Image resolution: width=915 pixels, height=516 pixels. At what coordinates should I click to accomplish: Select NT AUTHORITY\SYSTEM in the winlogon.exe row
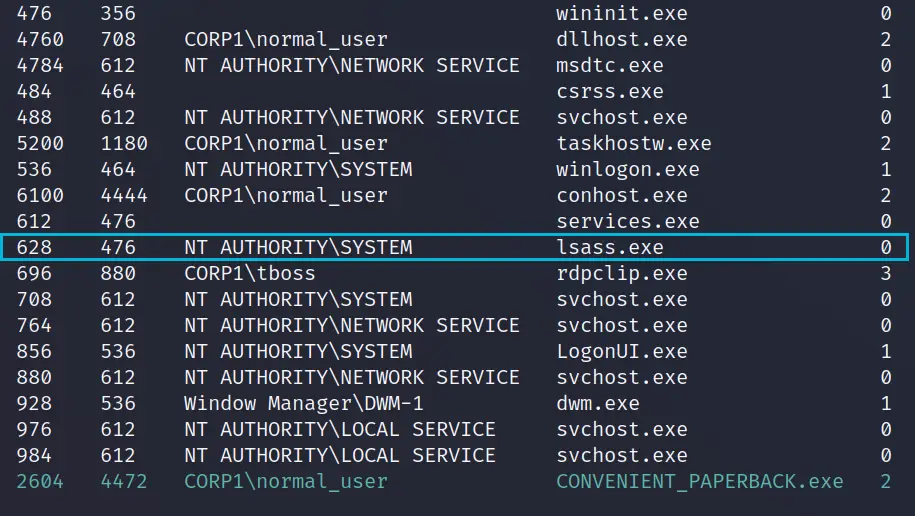[x=298, y=169]
